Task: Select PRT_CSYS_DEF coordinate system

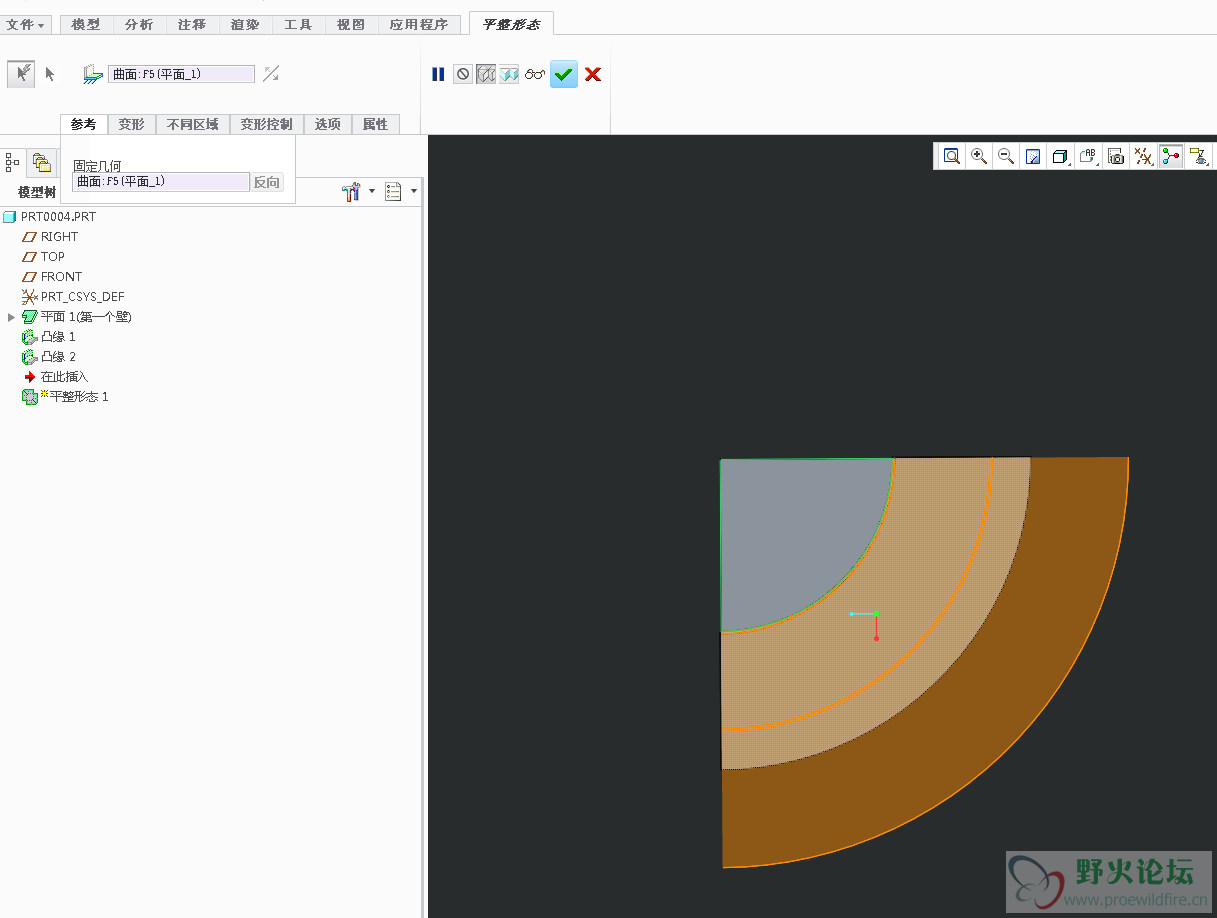Action: (73, 296)
